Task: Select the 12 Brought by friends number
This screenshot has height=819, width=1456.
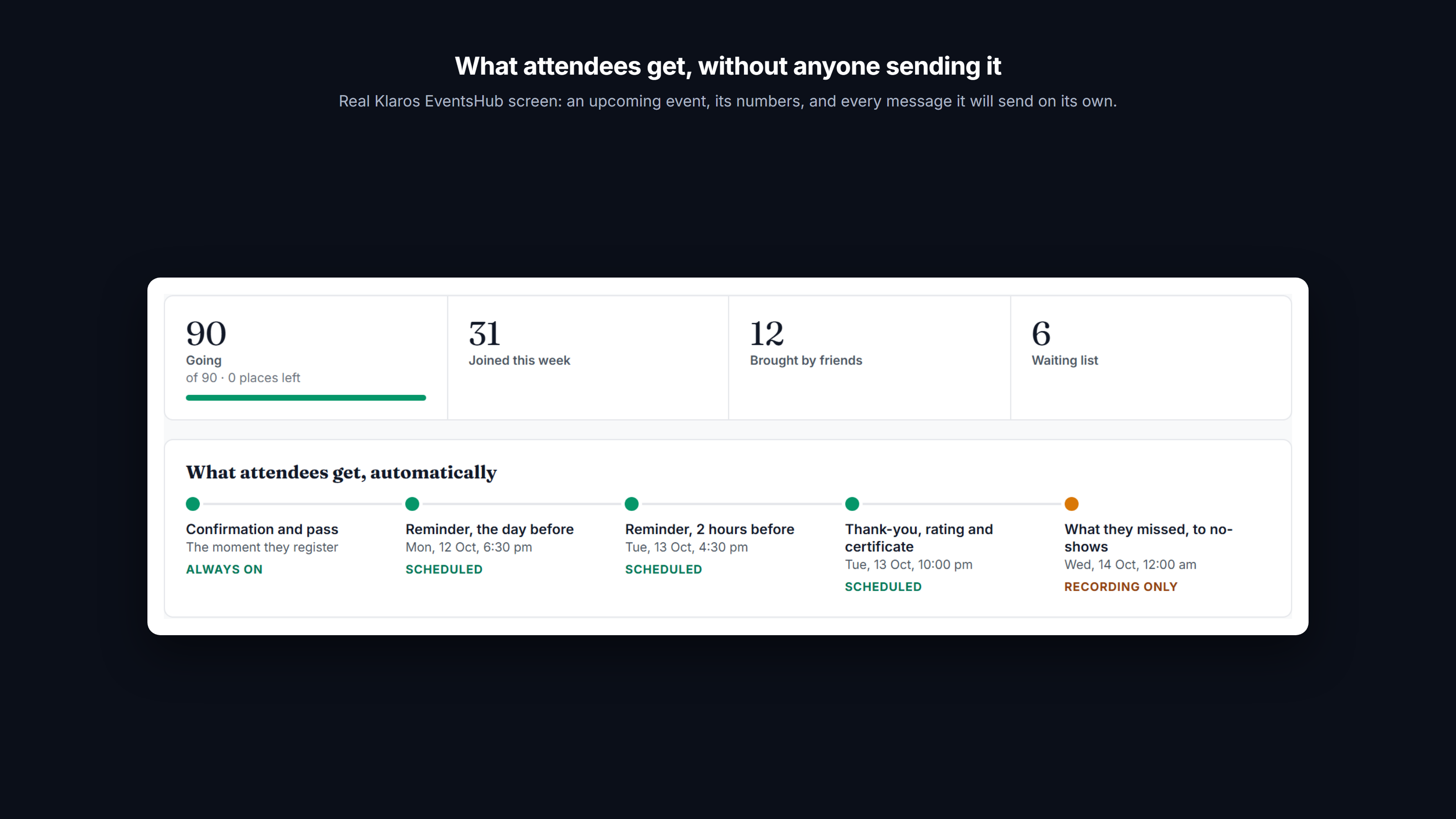Action: 767,334
